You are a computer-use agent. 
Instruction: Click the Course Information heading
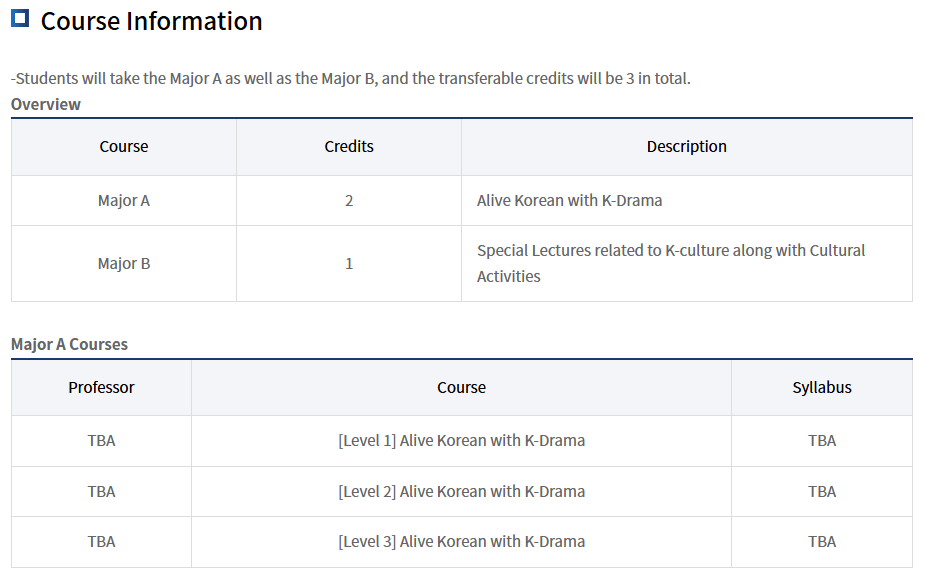[x=151, y=21]
